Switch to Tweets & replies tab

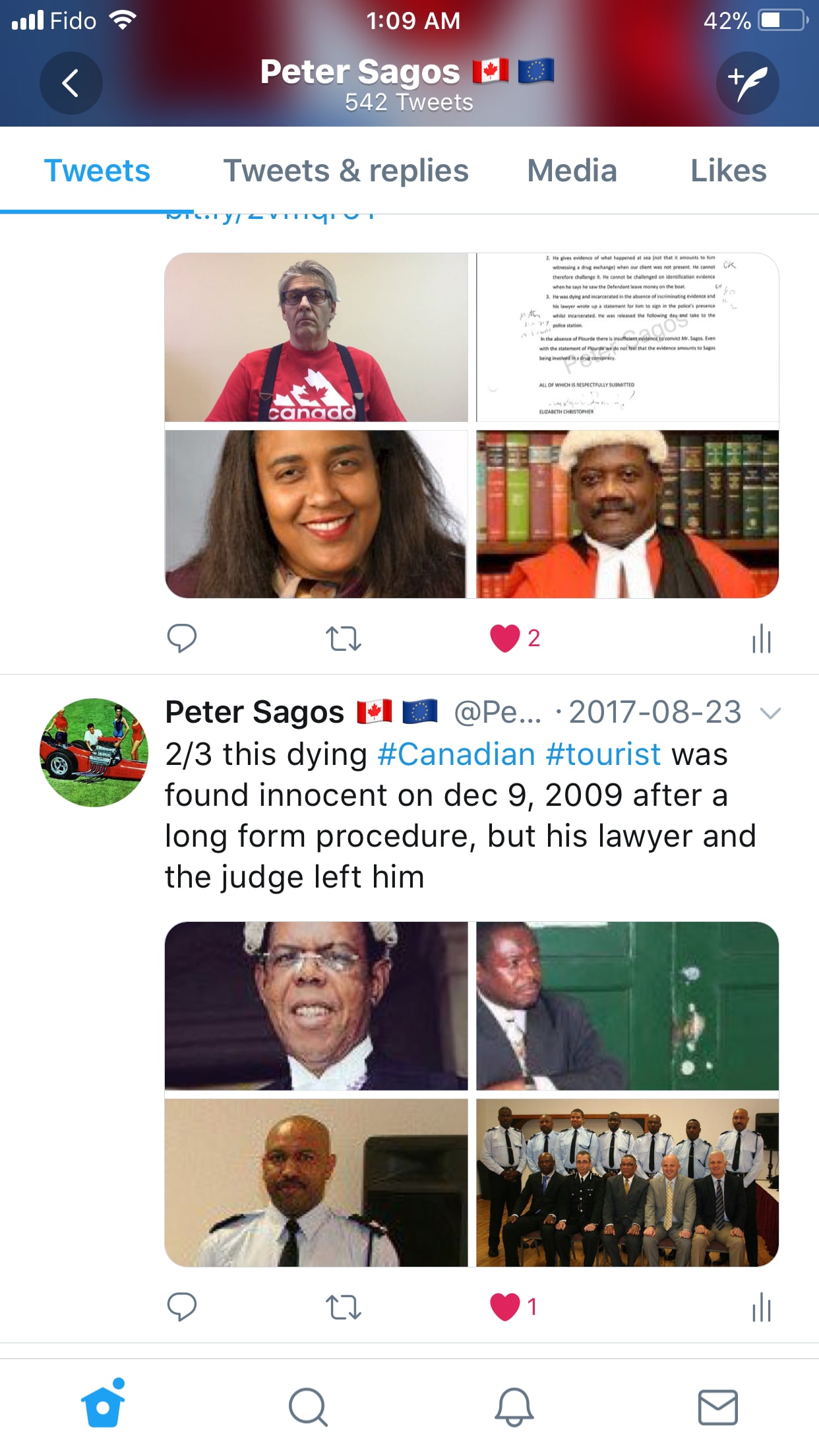(346, 171)
